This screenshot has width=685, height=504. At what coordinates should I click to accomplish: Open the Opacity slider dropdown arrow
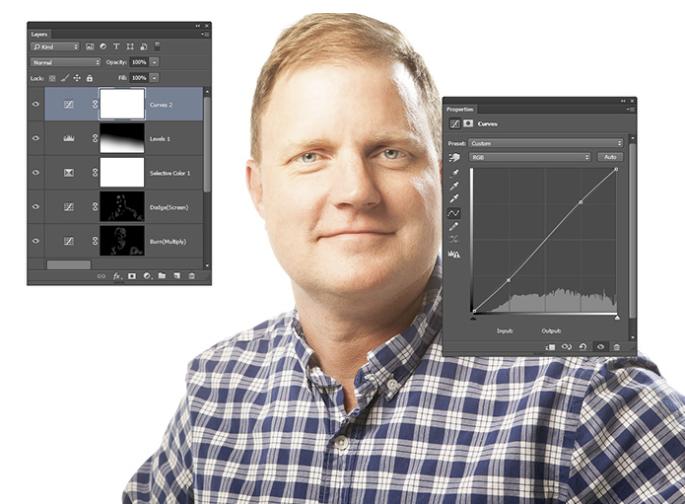pos(154,62)
